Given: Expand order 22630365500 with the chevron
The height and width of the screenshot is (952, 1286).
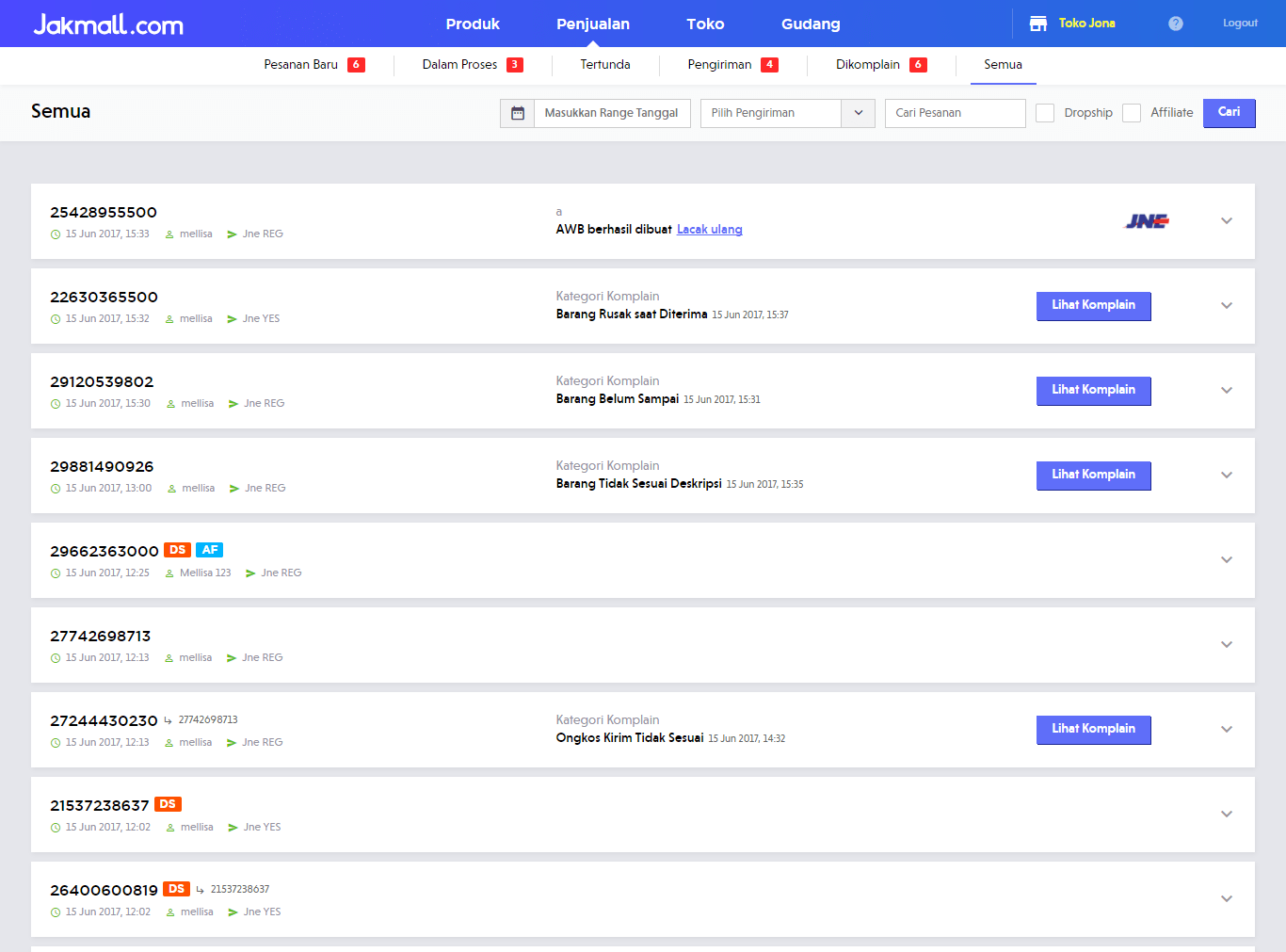Looking at the screenshot, I should click(x=1227, y=306).
